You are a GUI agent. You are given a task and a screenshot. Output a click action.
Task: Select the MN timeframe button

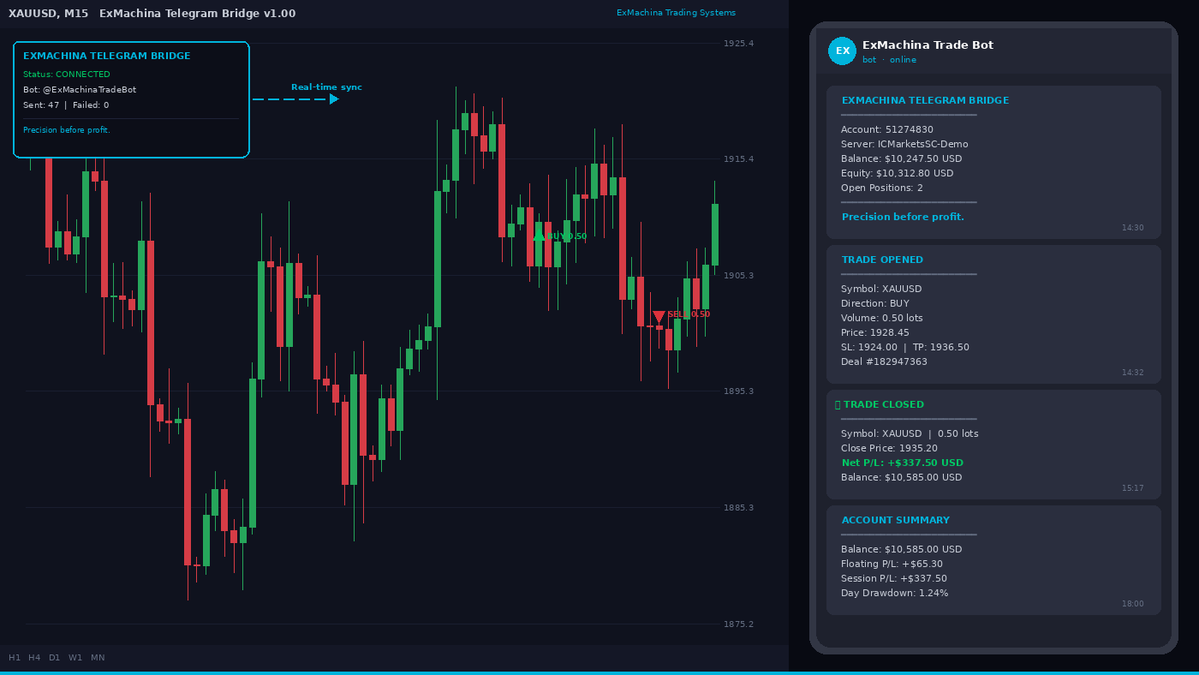click(x=97, y=657)
